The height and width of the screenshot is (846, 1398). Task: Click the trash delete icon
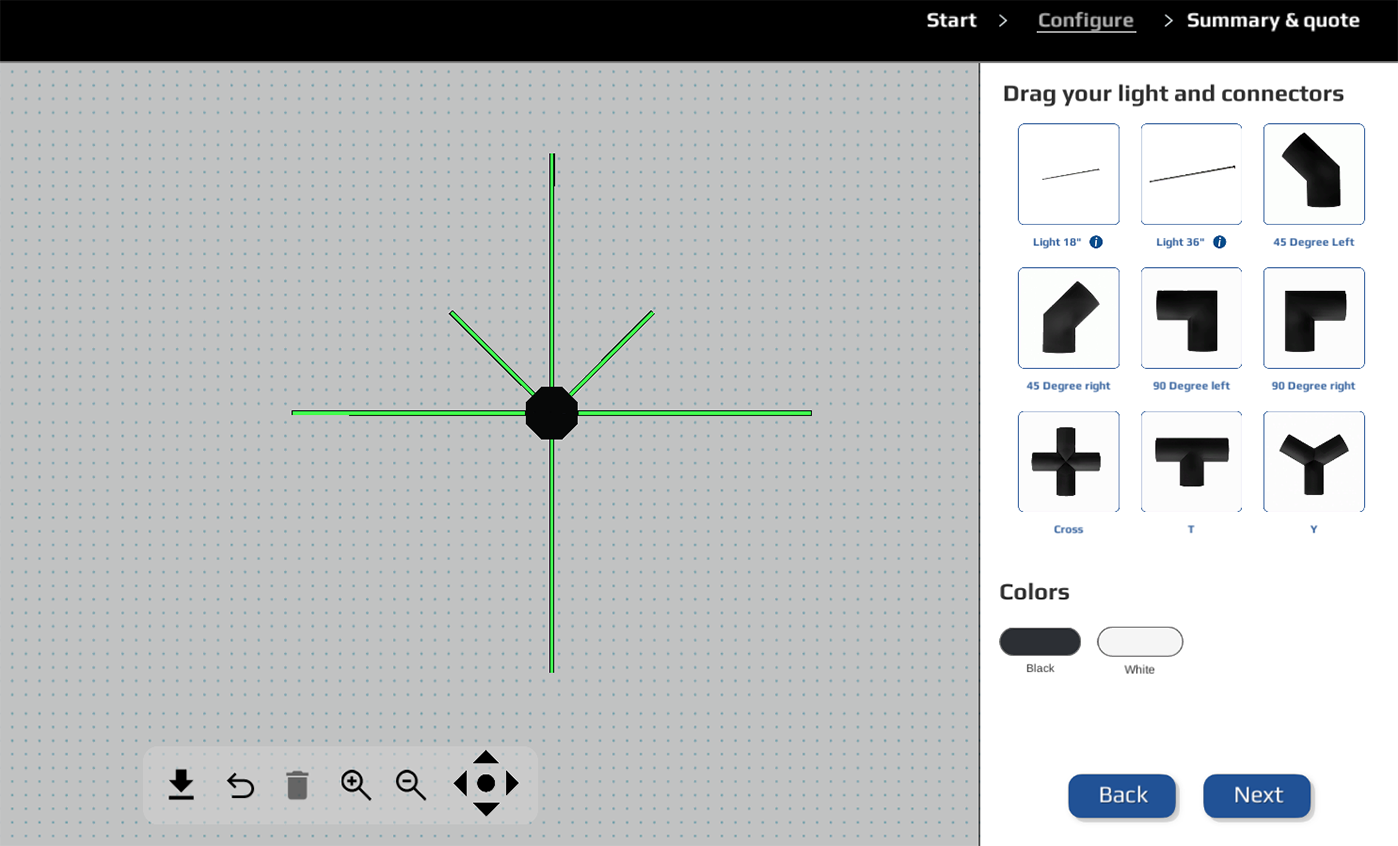click(297, 786)
